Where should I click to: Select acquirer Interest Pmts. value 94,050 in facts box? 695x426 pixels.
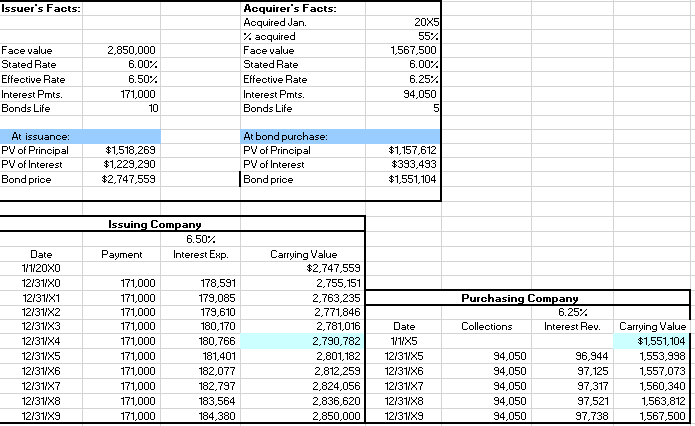coord(420,94)
